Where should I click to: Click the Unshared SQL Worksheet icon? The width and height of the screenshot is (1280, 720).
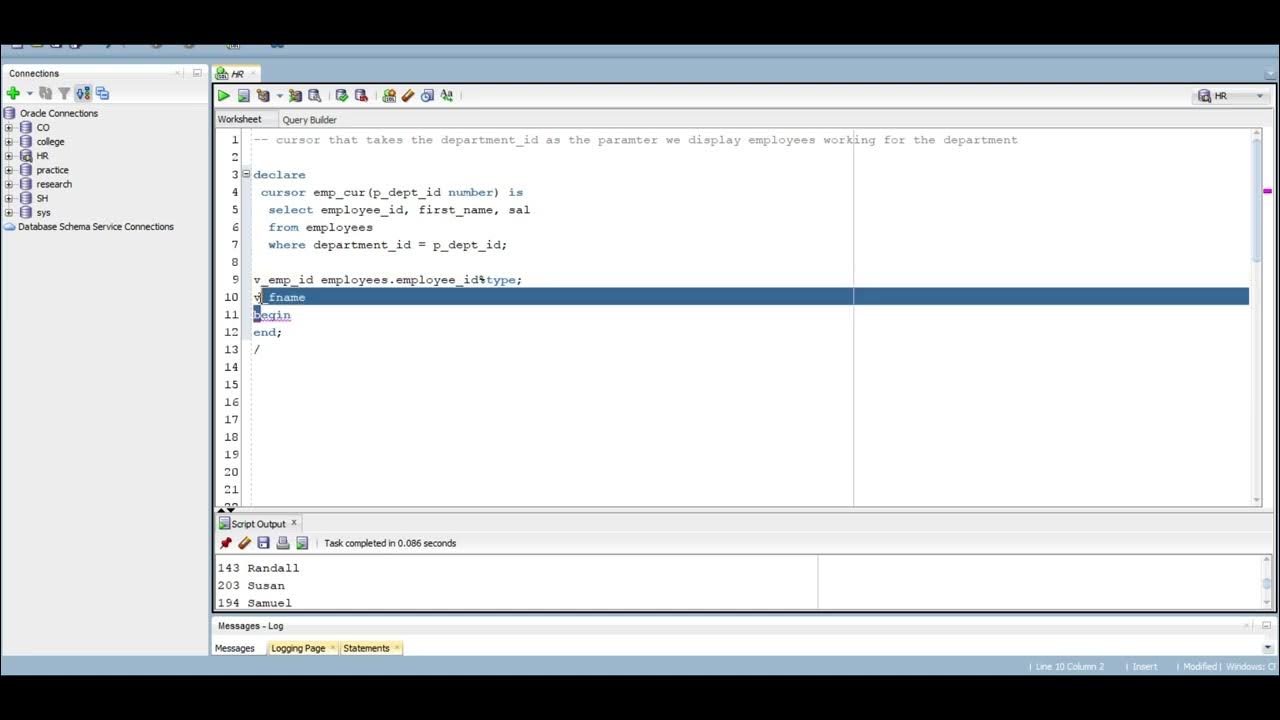[389, 96]
